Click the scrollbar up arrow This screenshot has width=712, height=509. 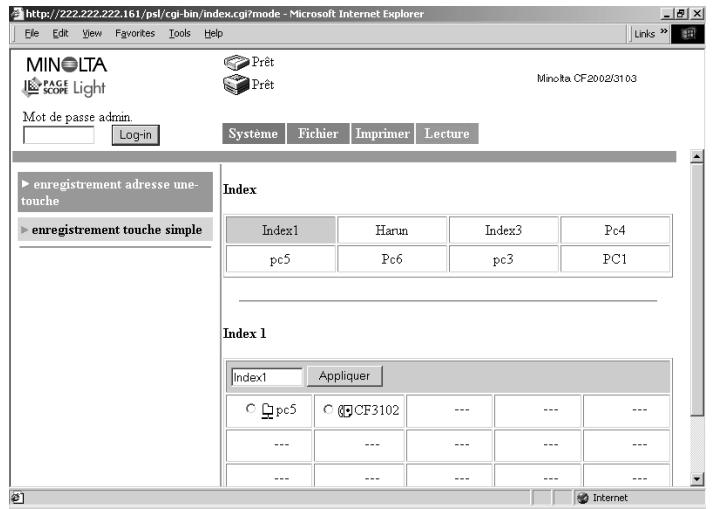(697, 157)
